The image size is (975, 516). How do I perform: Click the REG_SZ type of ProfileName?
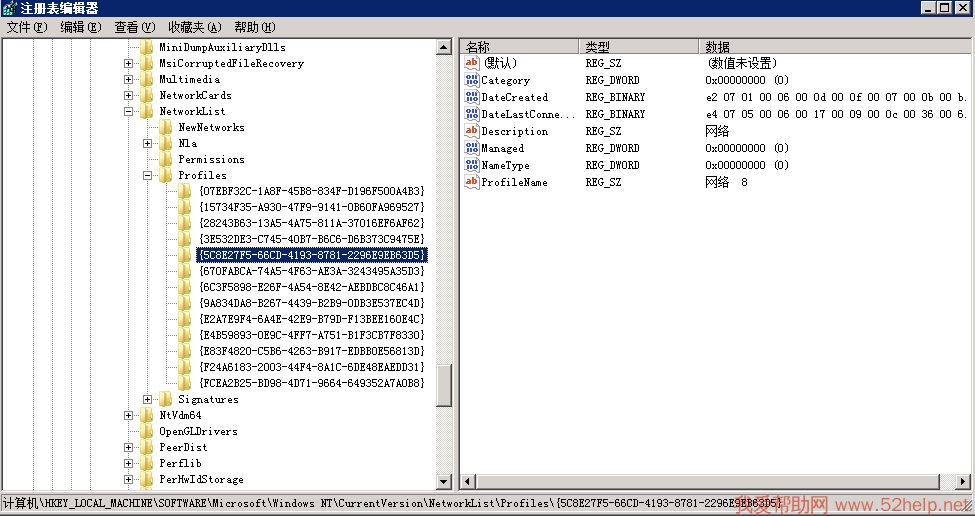click(x=603, y=182)
